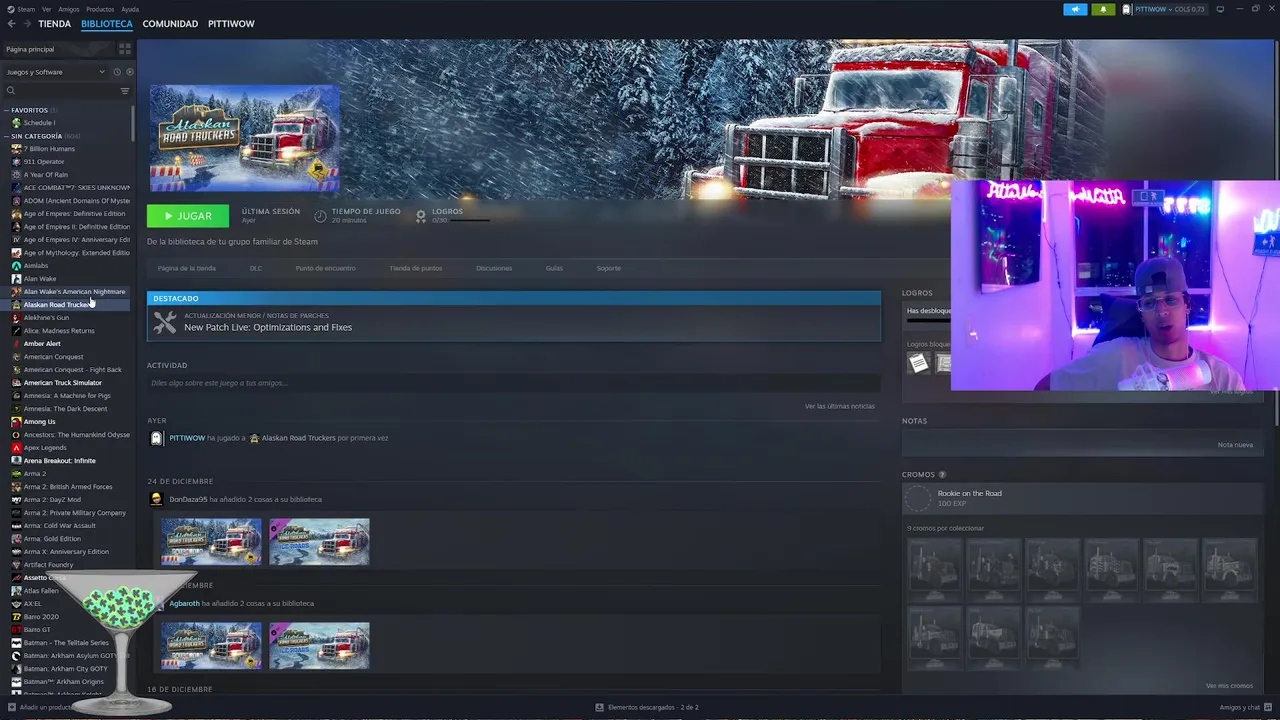Click Alaskan Road Truckers thumbnail under DonDaza95

(211, 541)
